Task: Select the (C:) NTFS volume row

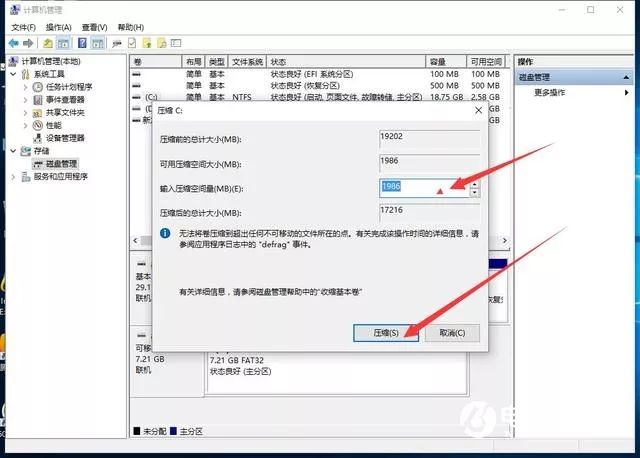Action: (x=318, y=97)
